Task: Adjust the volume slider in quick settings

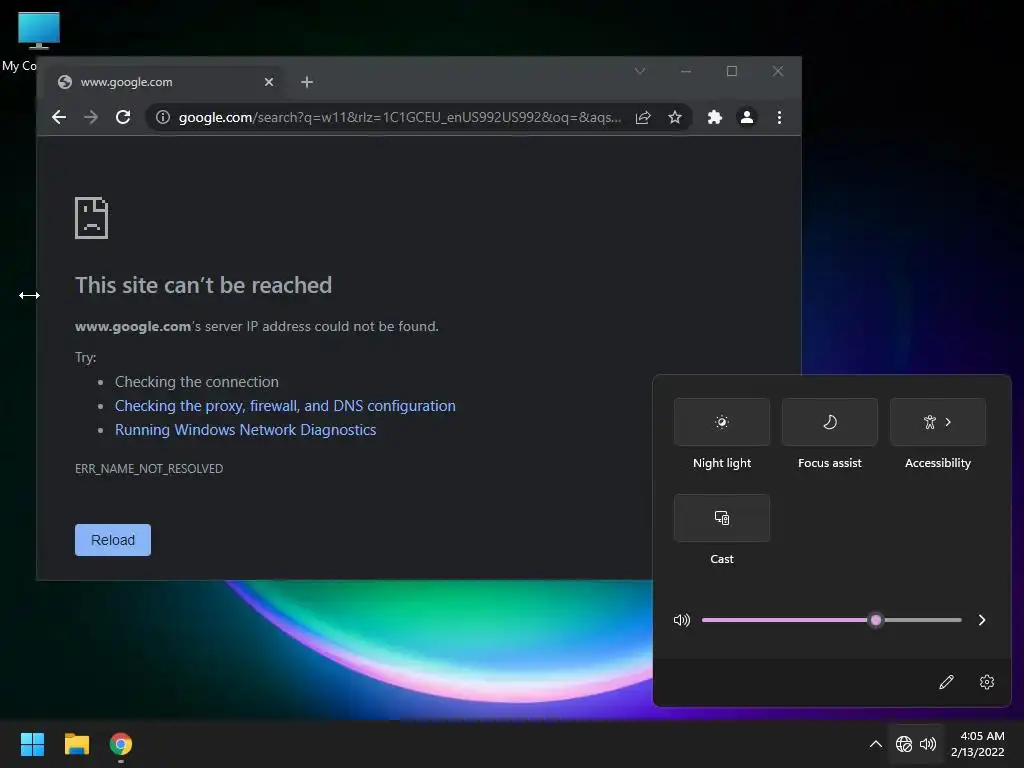Action: [x=831, y=620]
